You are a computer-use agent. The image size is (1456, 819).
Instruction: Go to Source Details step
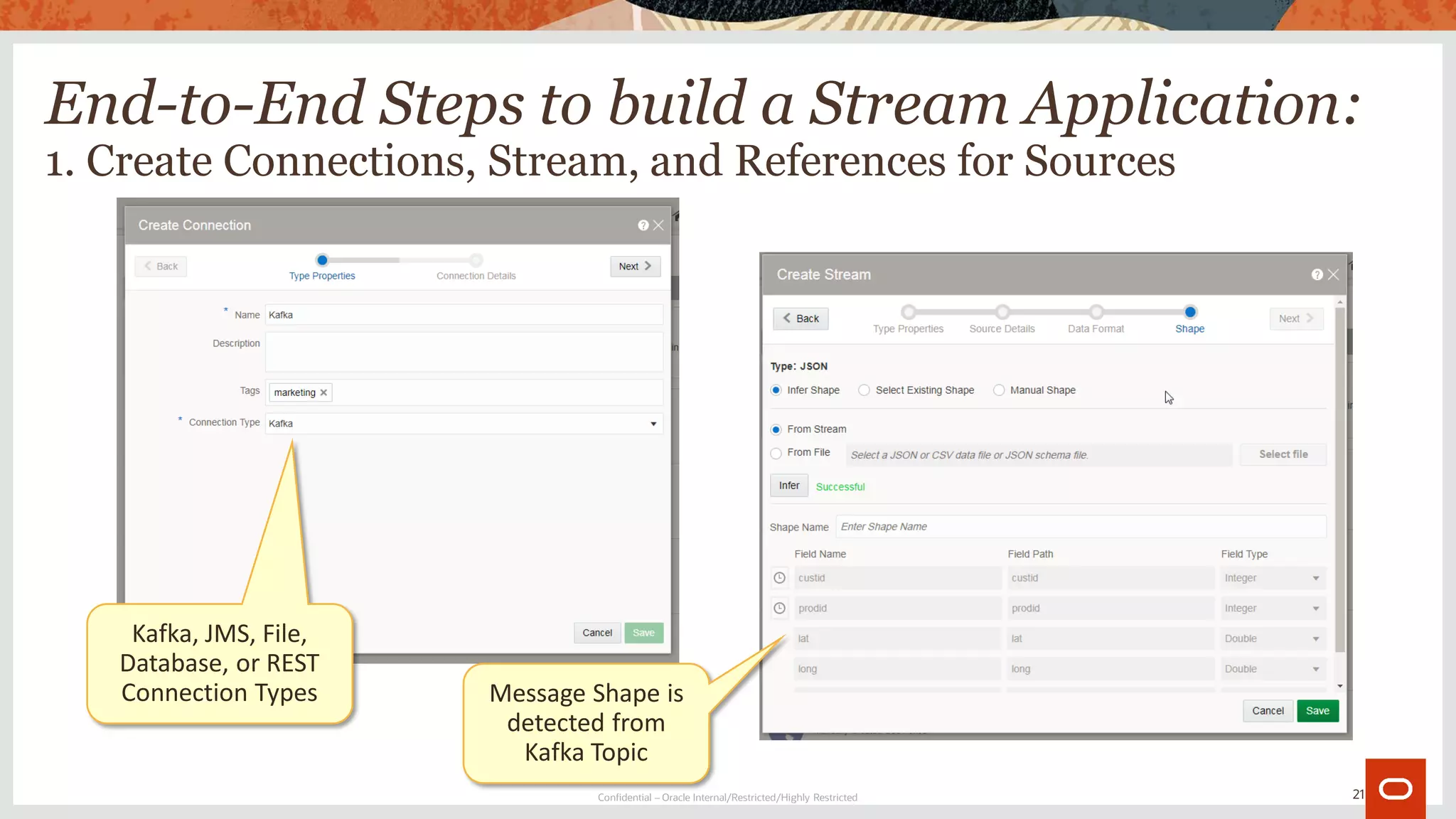click(1002, 320)
